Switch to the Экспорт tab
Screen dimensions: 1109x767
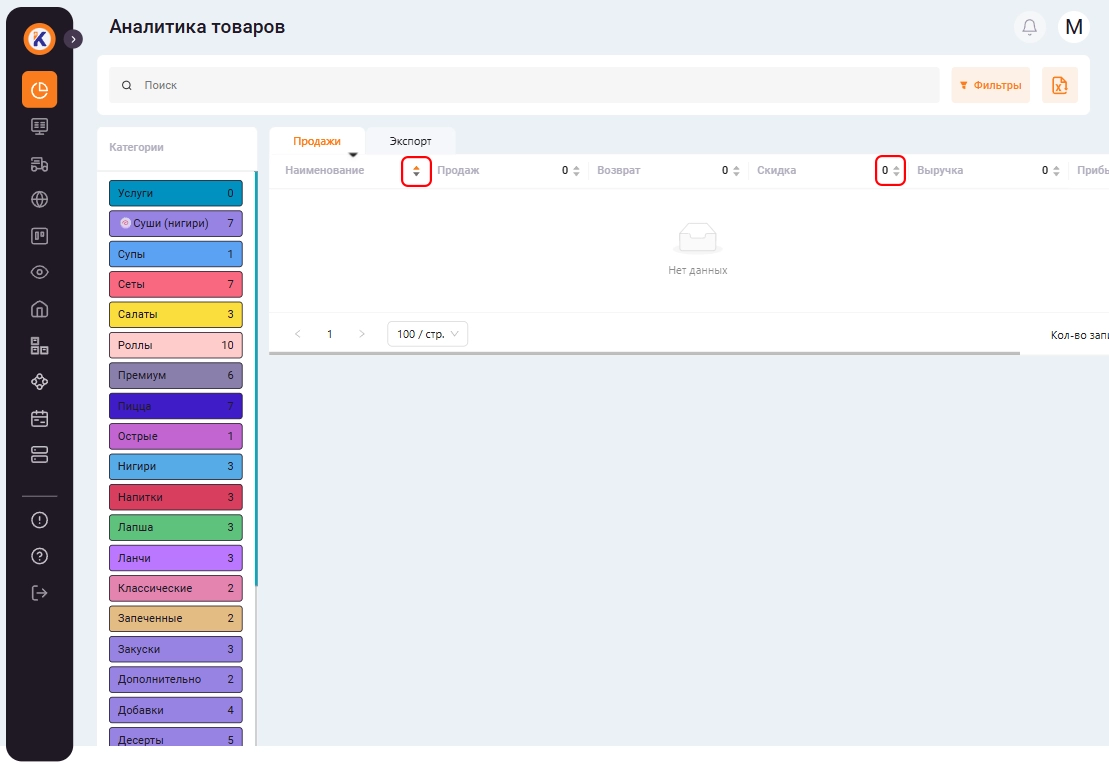(410, 141)
